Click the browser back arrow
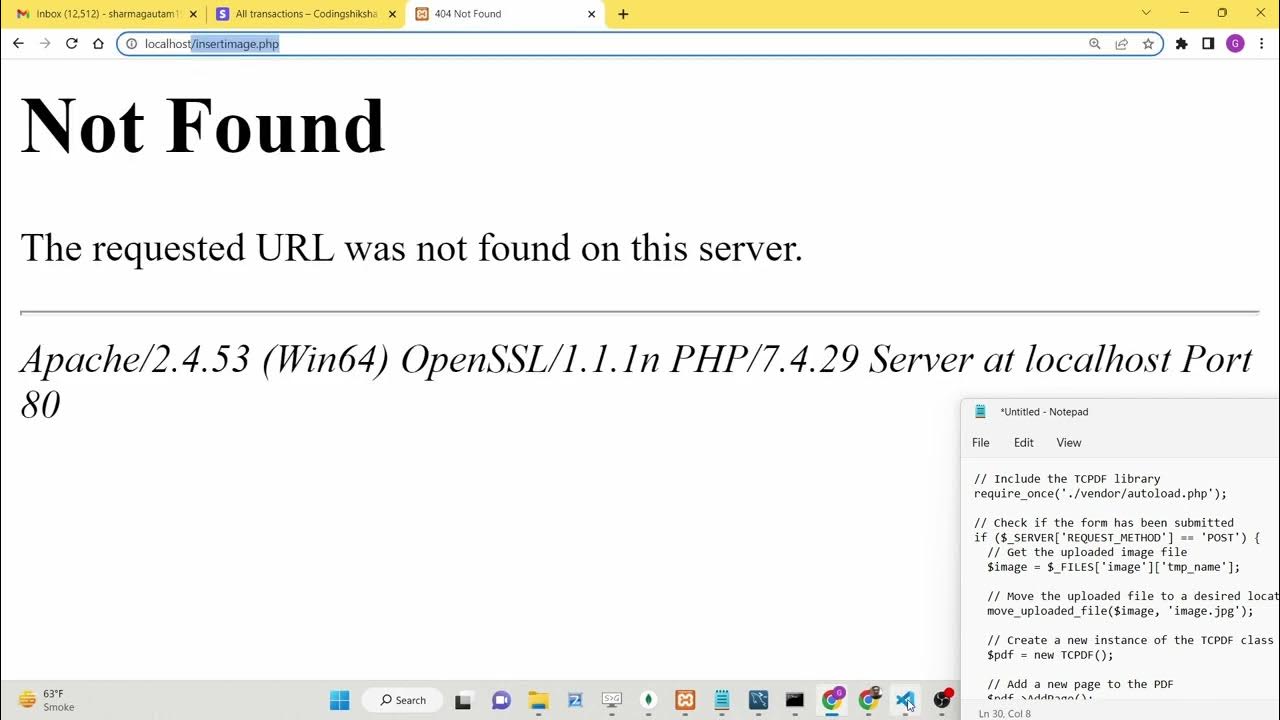Screen dimensions: 1280x720 pyautogui.click(x=18, y=44)
